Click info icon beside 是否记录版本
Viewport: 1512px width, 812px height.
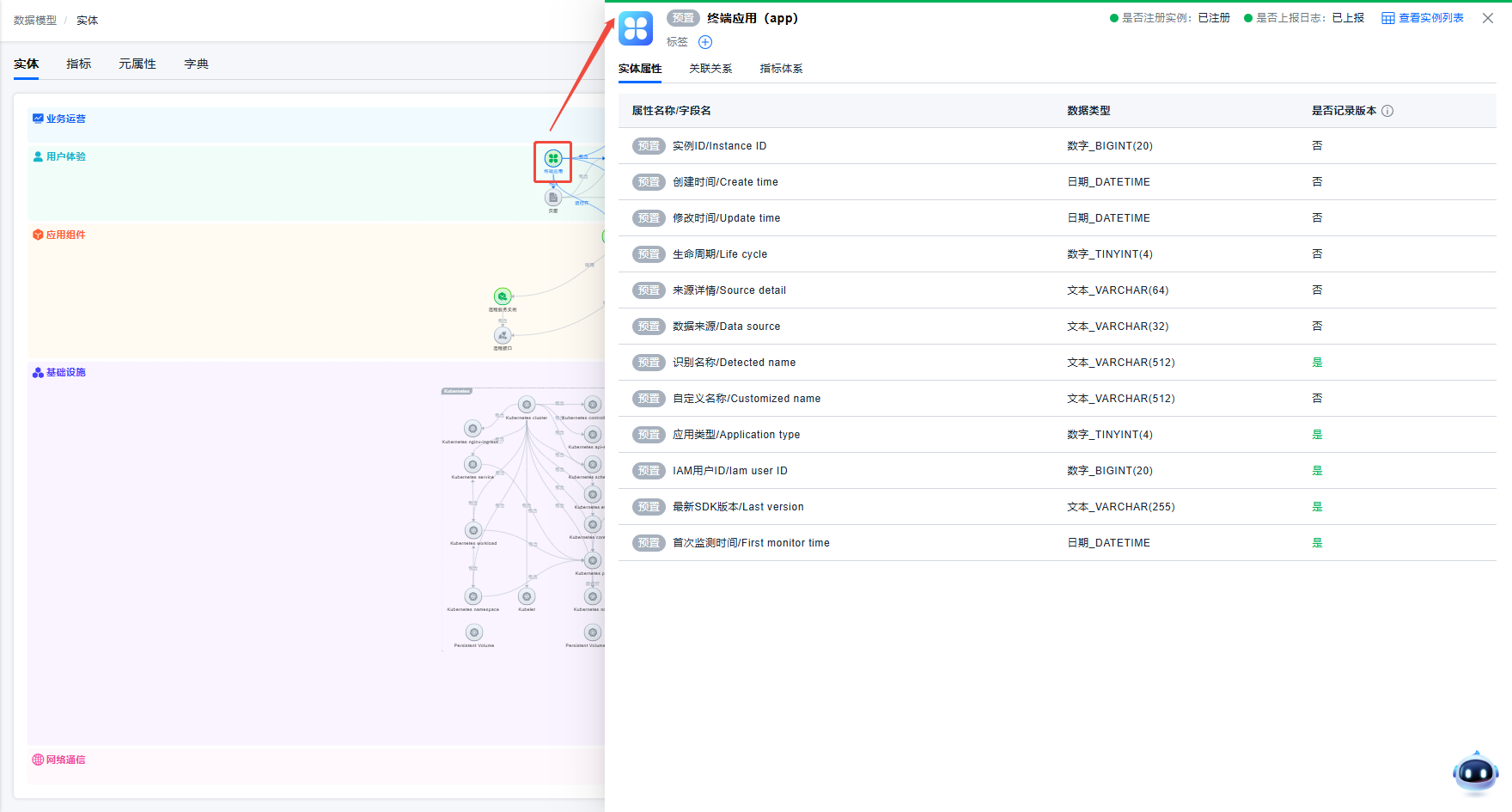tap(1387, 111)
